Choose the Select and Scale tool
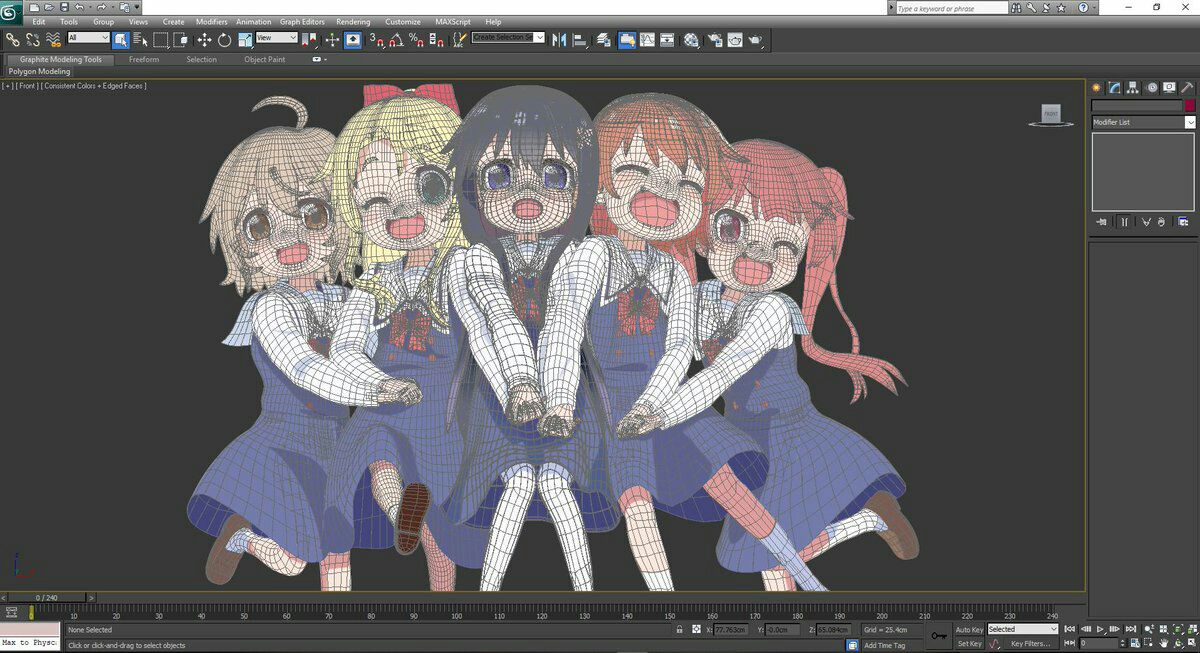Image resolution: width=1200 pixels, height=653 pixels. click(246, 40)
